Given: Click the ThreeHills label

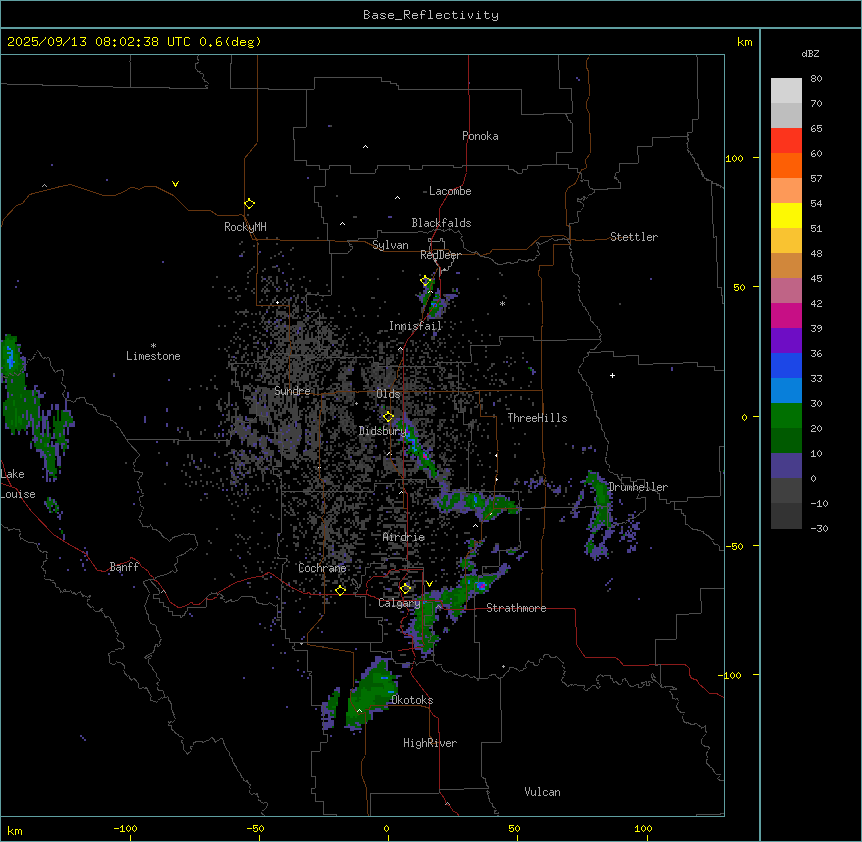Looking at the screenshot, I should pos(537,418).
